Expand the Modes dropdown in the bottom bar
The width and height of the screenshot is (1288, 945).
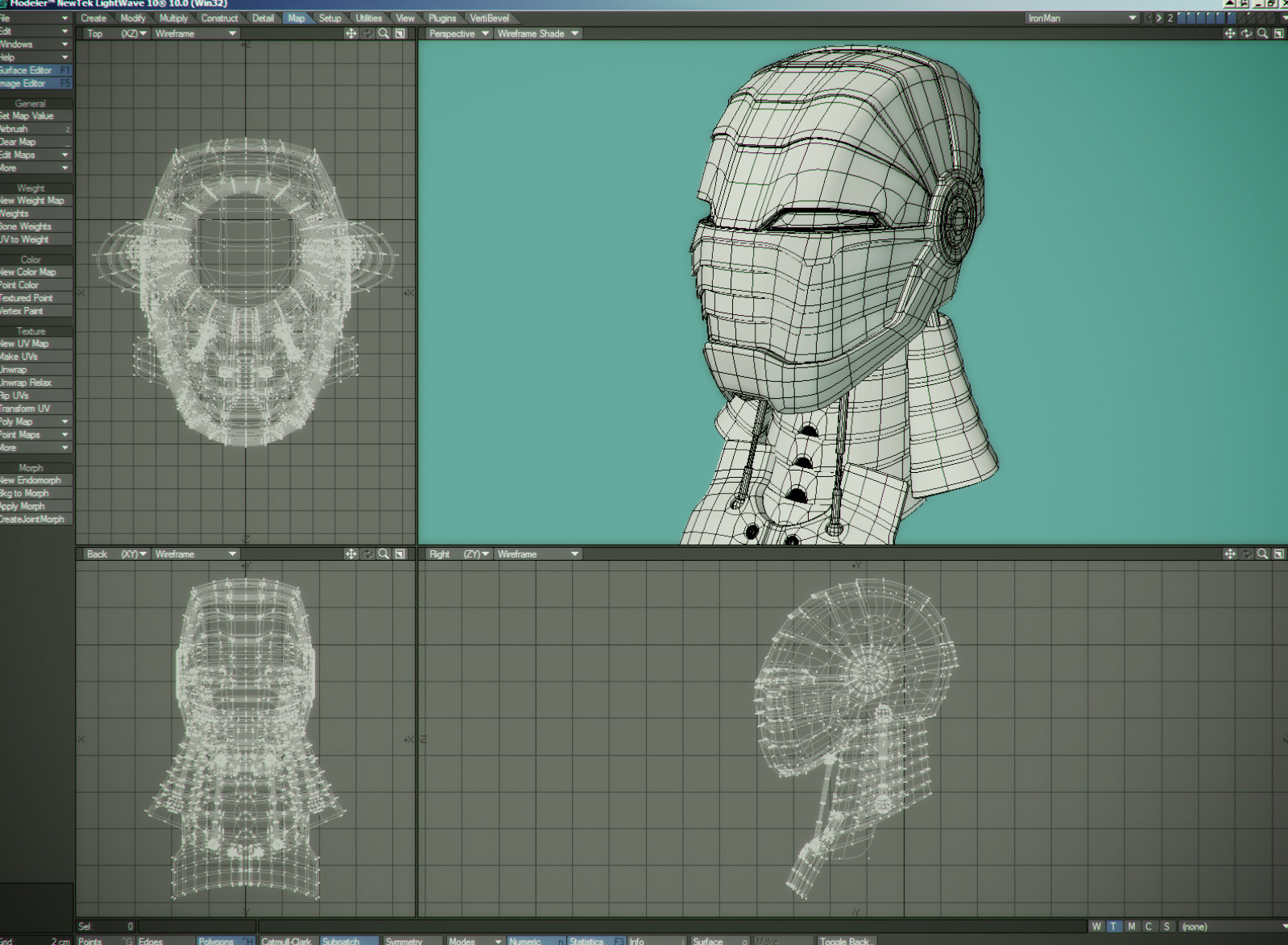point(474,940)
